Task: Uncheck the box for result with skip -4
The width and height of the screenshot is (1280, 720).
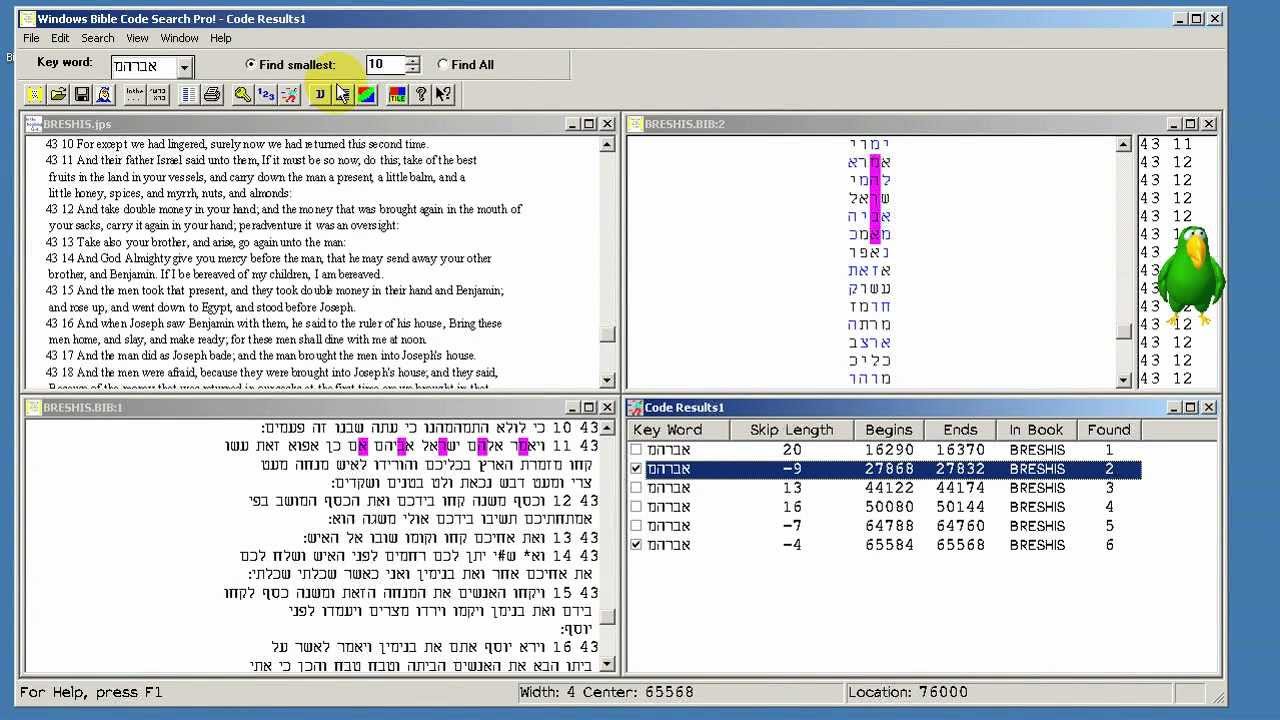Action: [636, 545]
